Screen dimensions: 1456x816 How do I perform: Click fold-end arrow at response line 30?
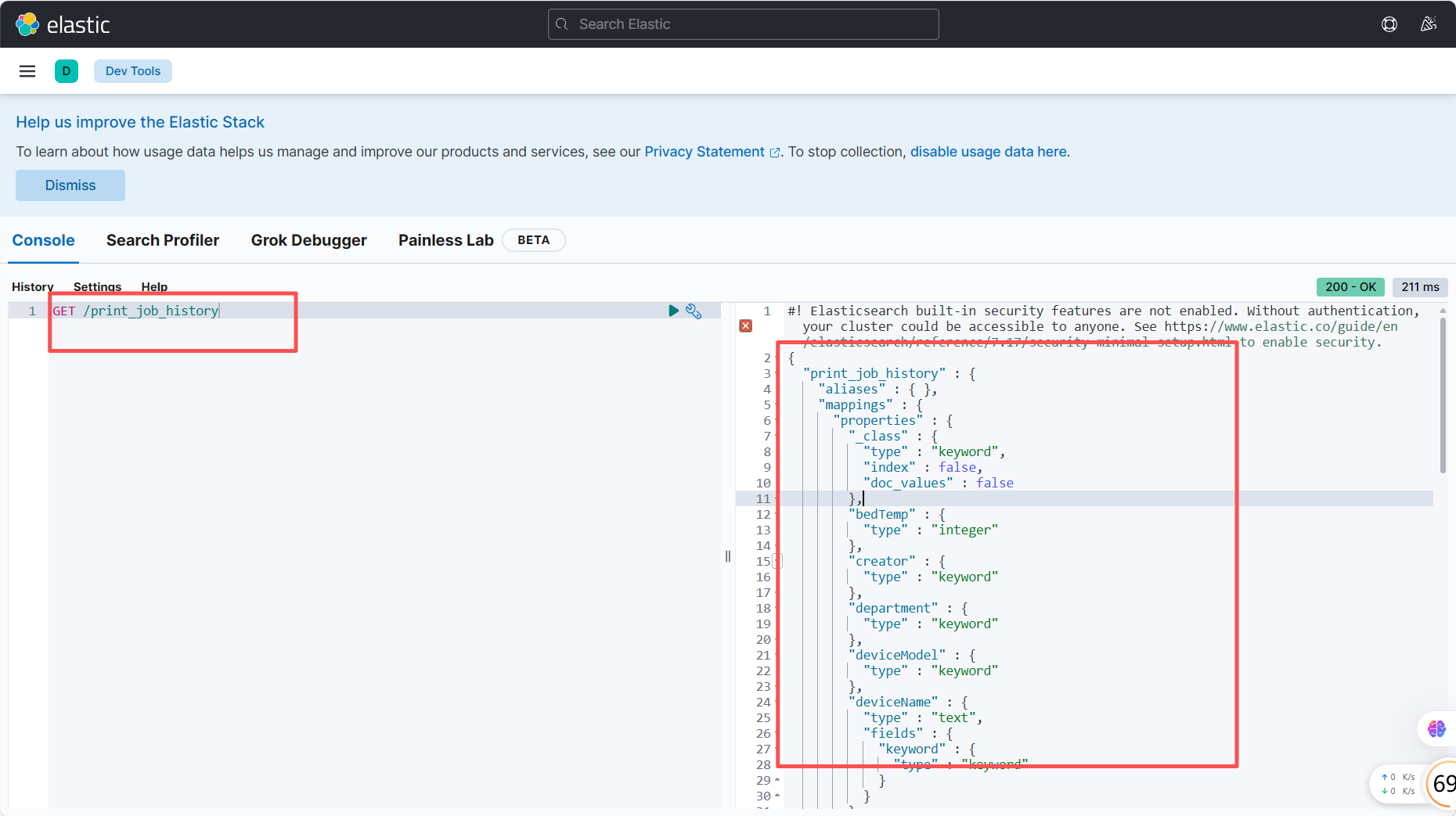[x=777, y=796]
